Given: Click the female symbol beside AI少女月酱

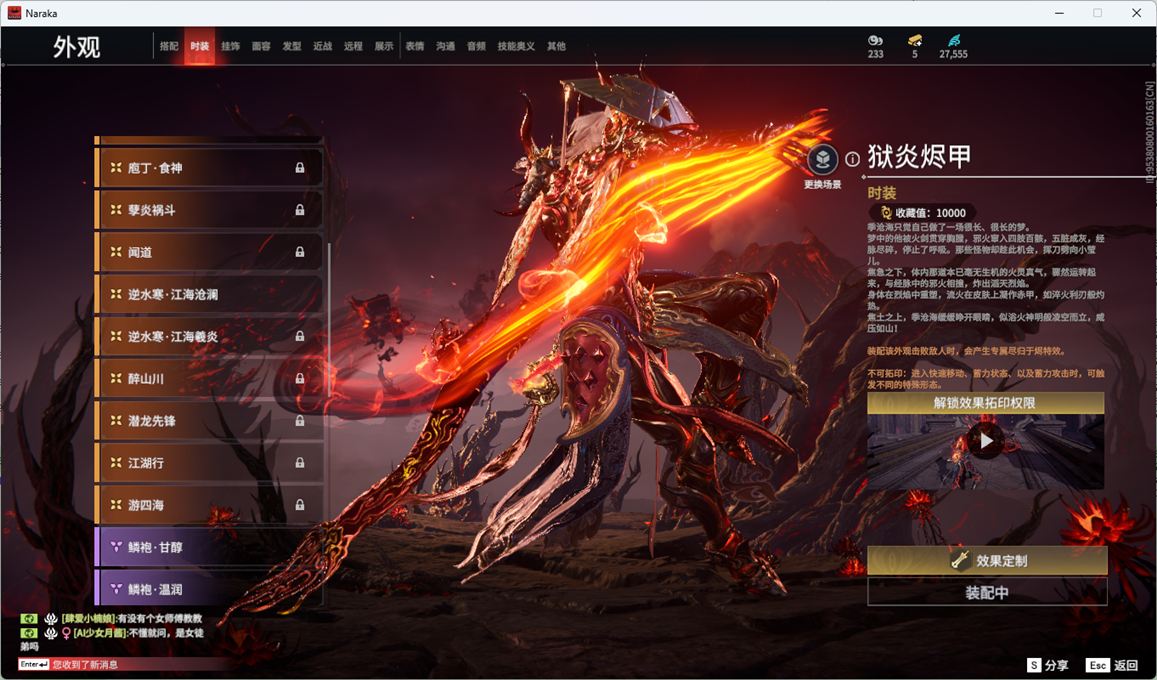Looking at the screenshot, I should 66,633.
